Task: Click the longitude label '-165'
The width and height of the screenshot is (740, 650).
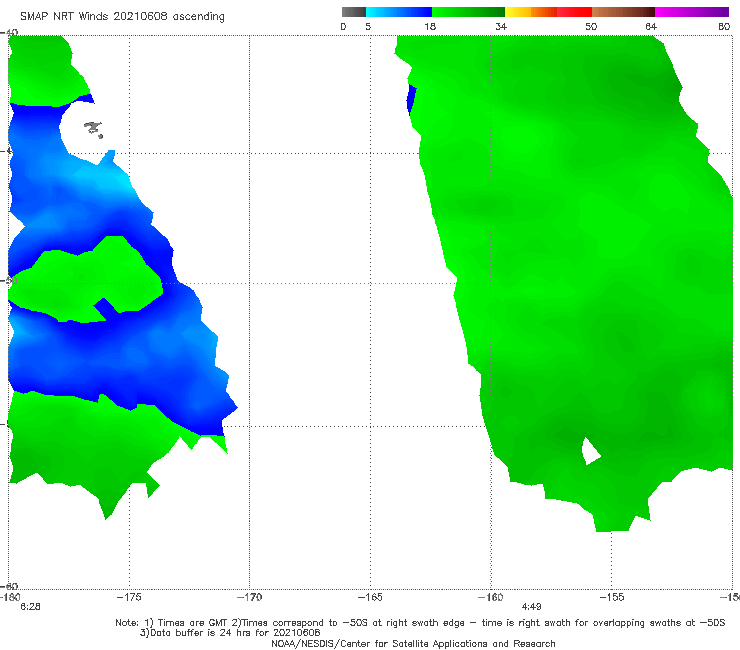Action: coord(370,597)
